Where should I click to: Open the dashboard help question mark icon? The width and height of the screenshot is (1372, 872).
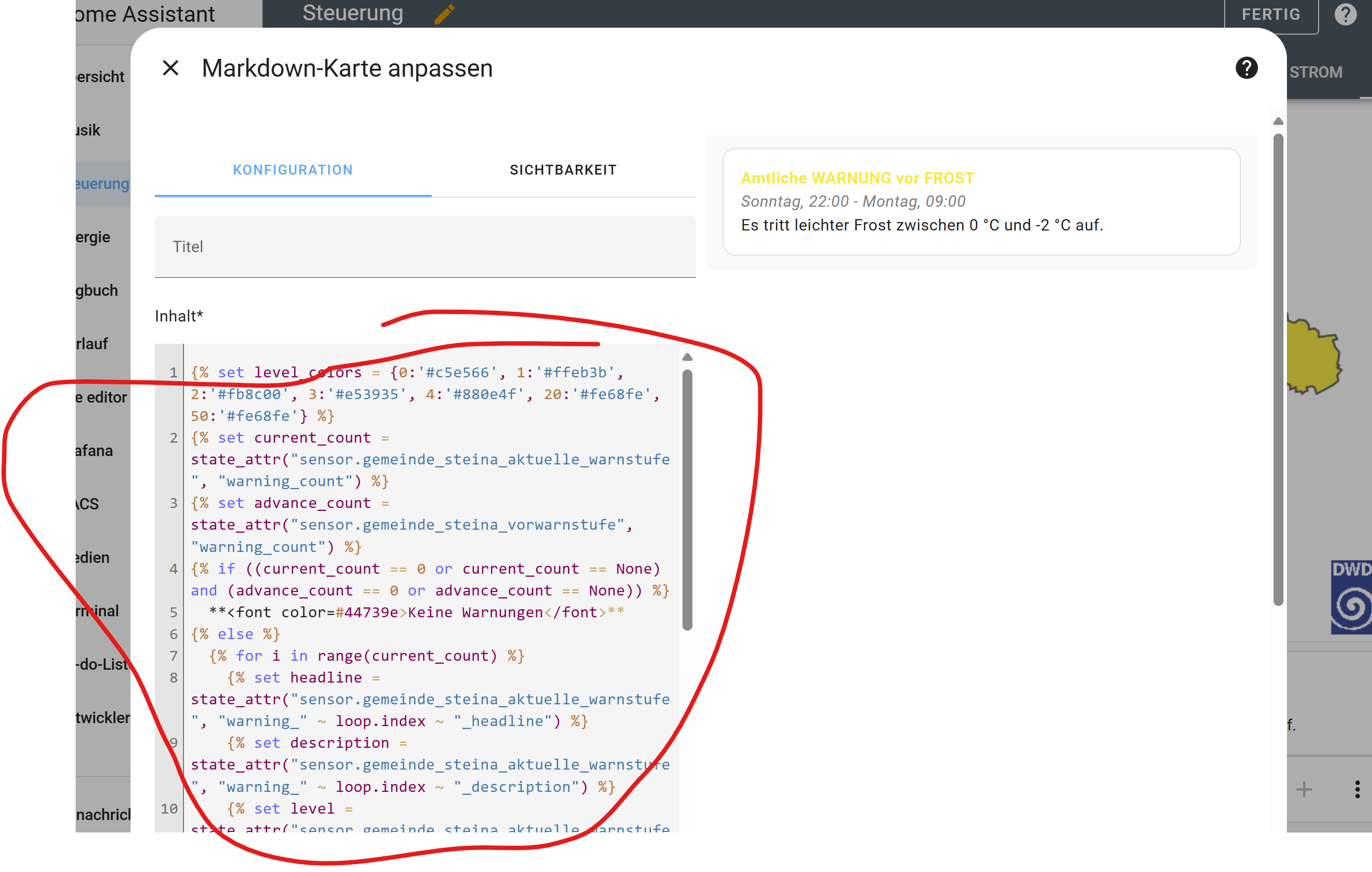coord(1345,14)
